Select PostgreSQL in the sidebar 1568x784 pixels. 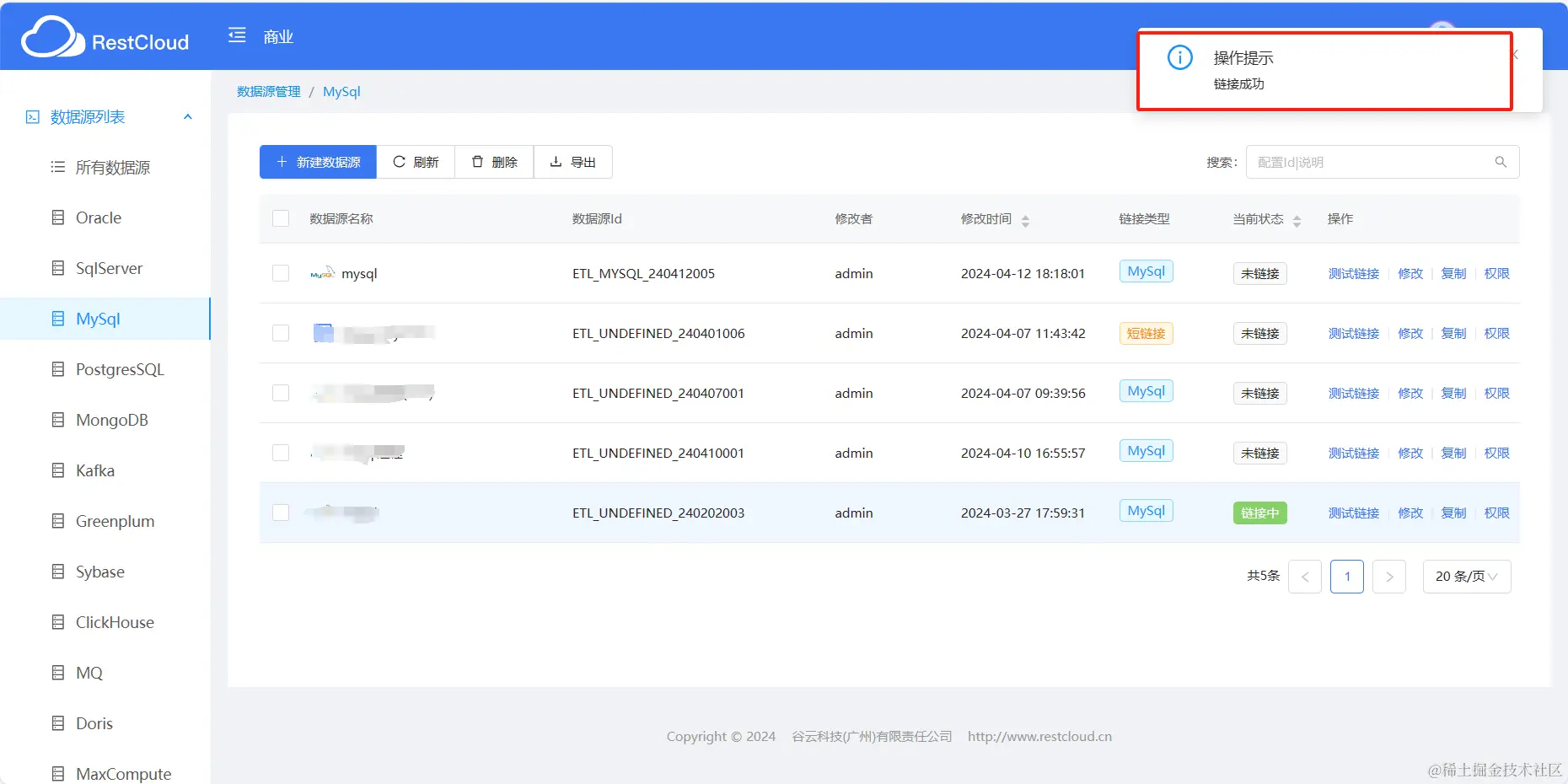pyautogui.click(x=105, y=369)
